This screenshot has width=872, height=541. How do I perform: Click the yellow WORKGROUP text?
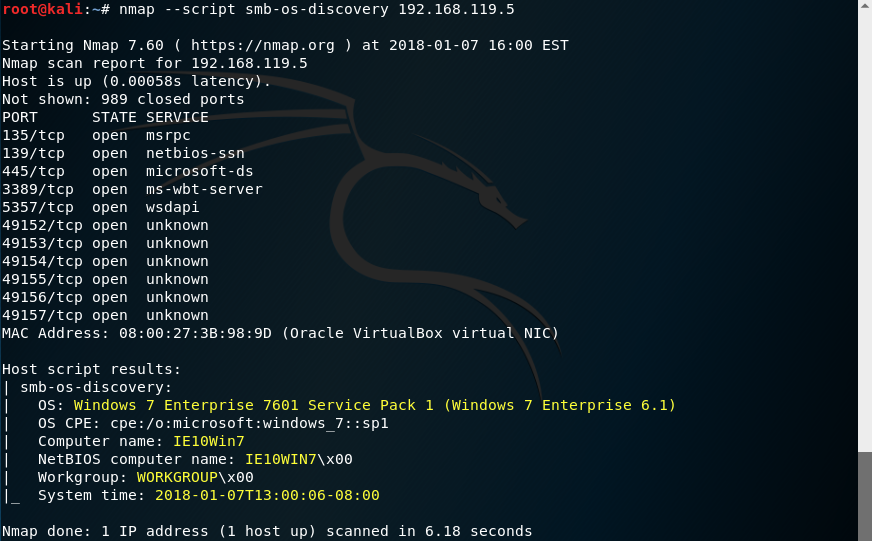[177, 477]
